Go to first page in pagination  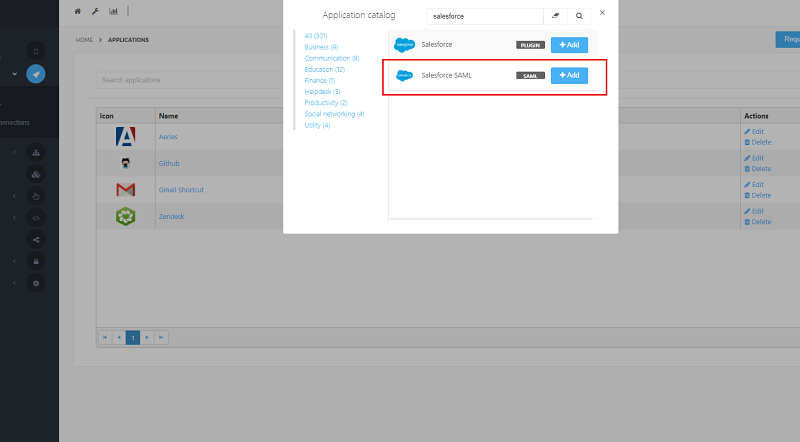coord(105,337)
